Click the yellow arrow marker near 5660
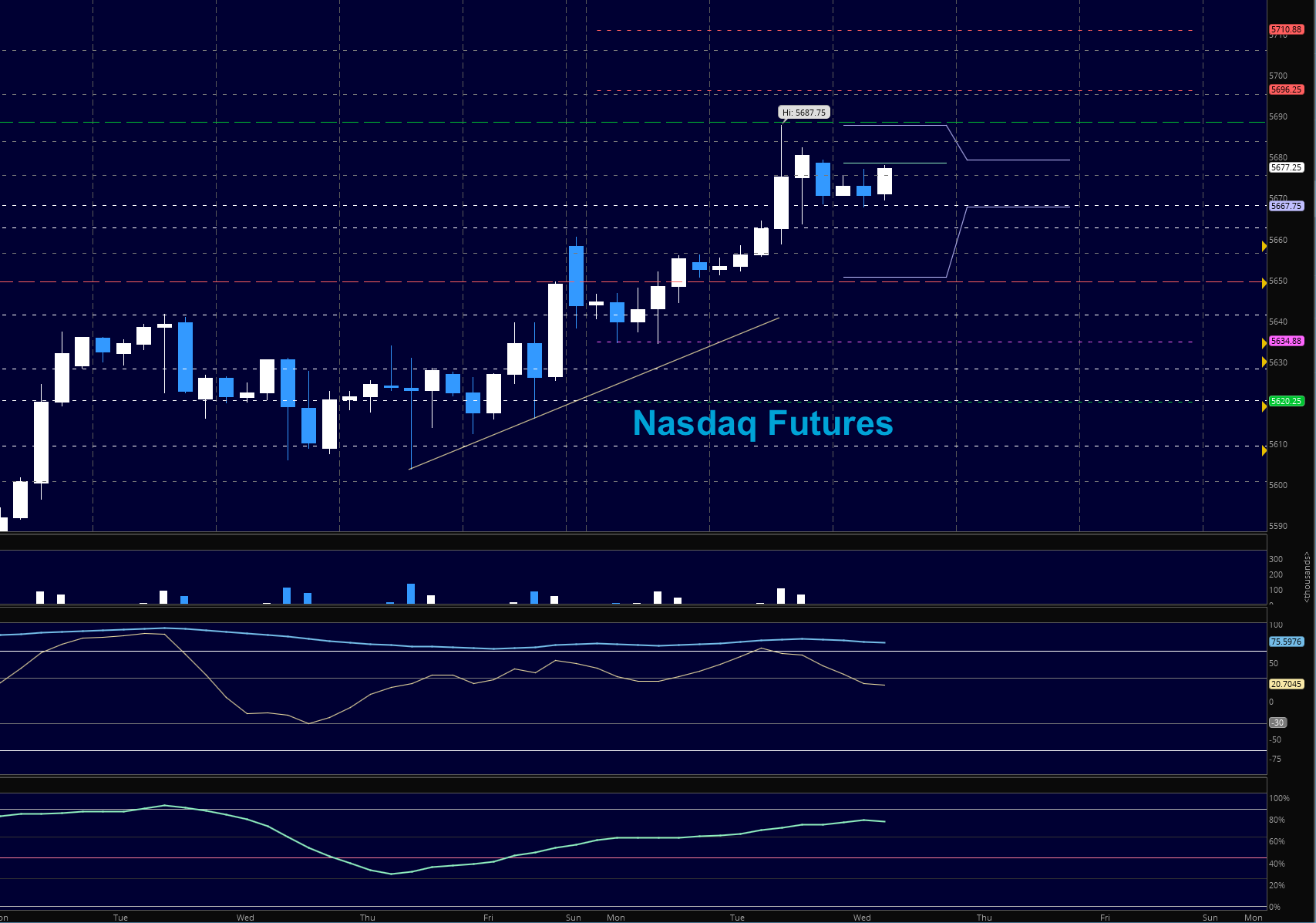The image size is (1316, 923). coord(1264,246)
